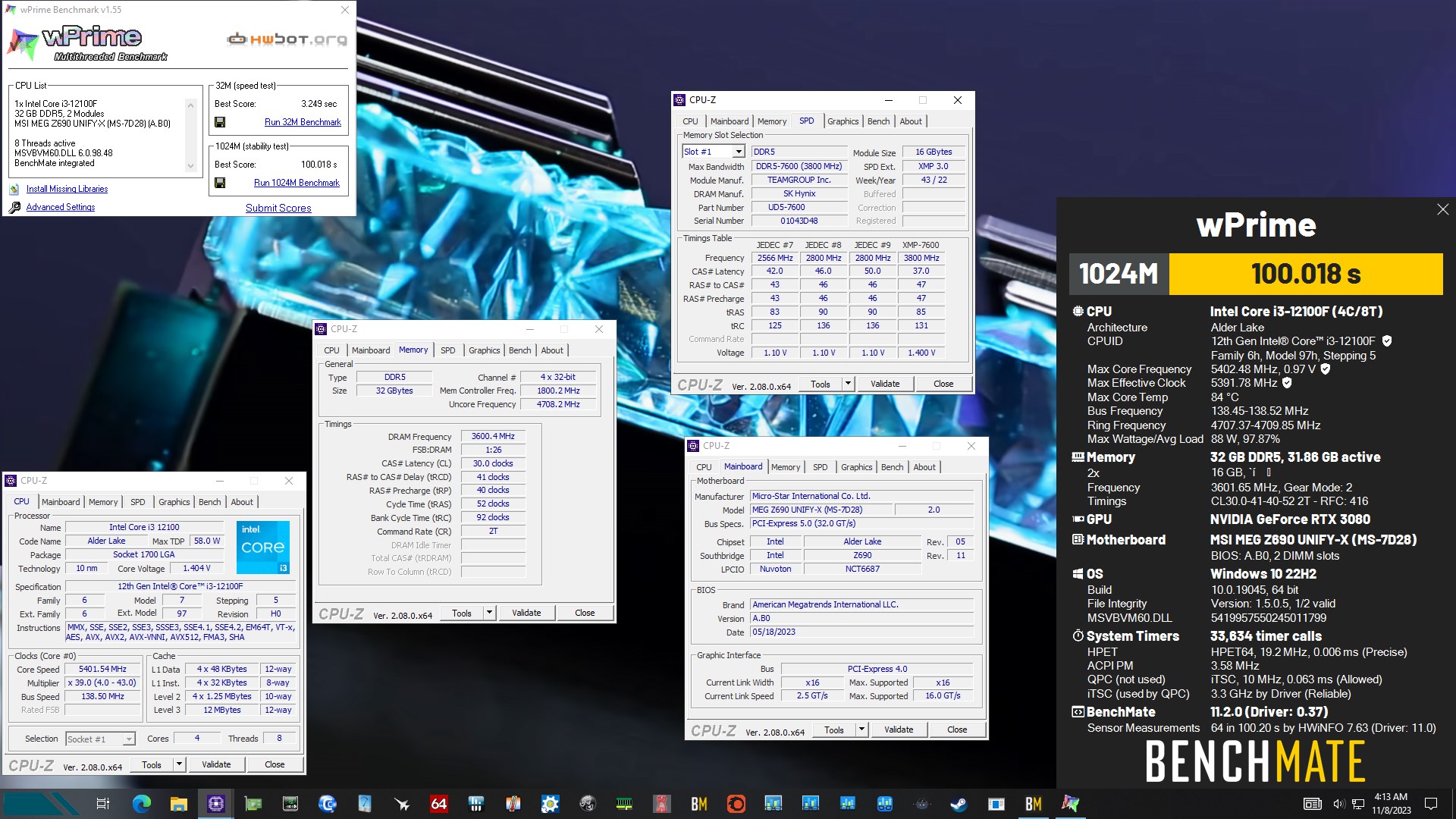Expand Tools arrow in CPU-Z CPU window
Viewport: 1456px width, 819px height.
tap(179, 764)
